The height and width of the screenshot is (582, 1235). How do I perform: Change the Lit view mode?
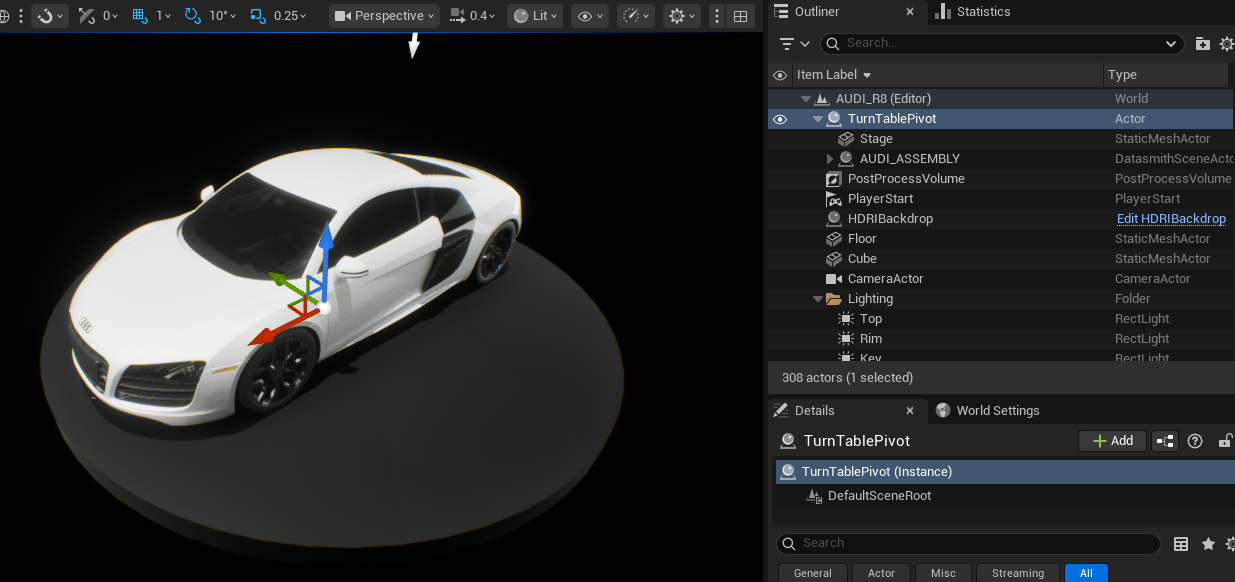[535, 16]
